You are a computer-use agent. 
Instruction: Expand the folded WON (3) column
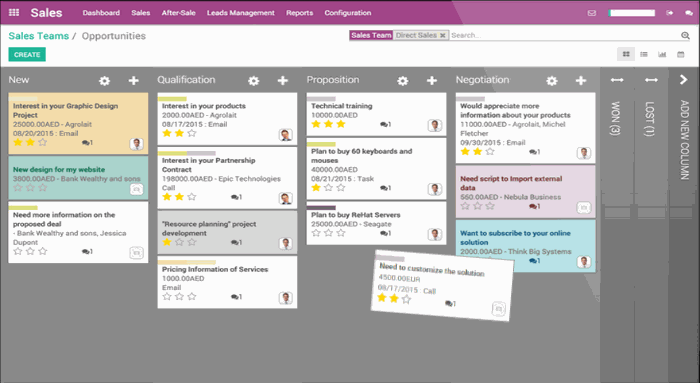(617, 80)
